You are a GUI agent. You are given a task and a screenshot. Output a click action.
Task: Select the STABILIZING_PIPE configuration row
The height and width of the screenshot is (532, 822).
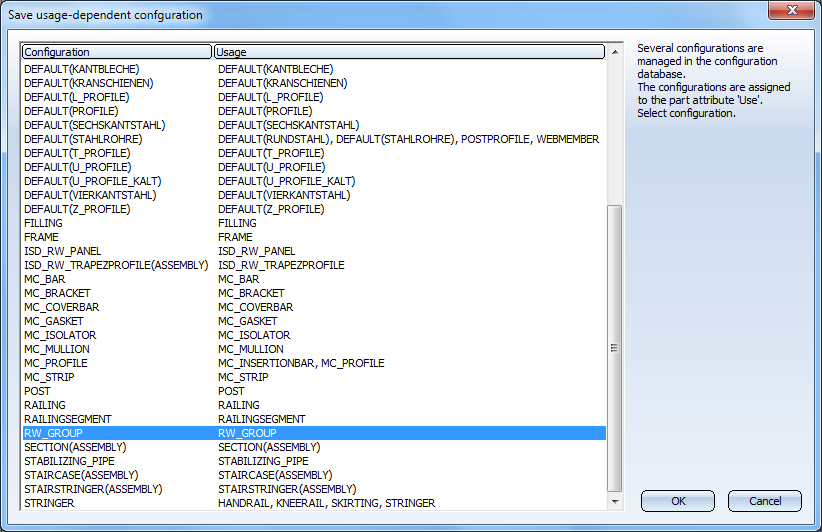(314, 461)
